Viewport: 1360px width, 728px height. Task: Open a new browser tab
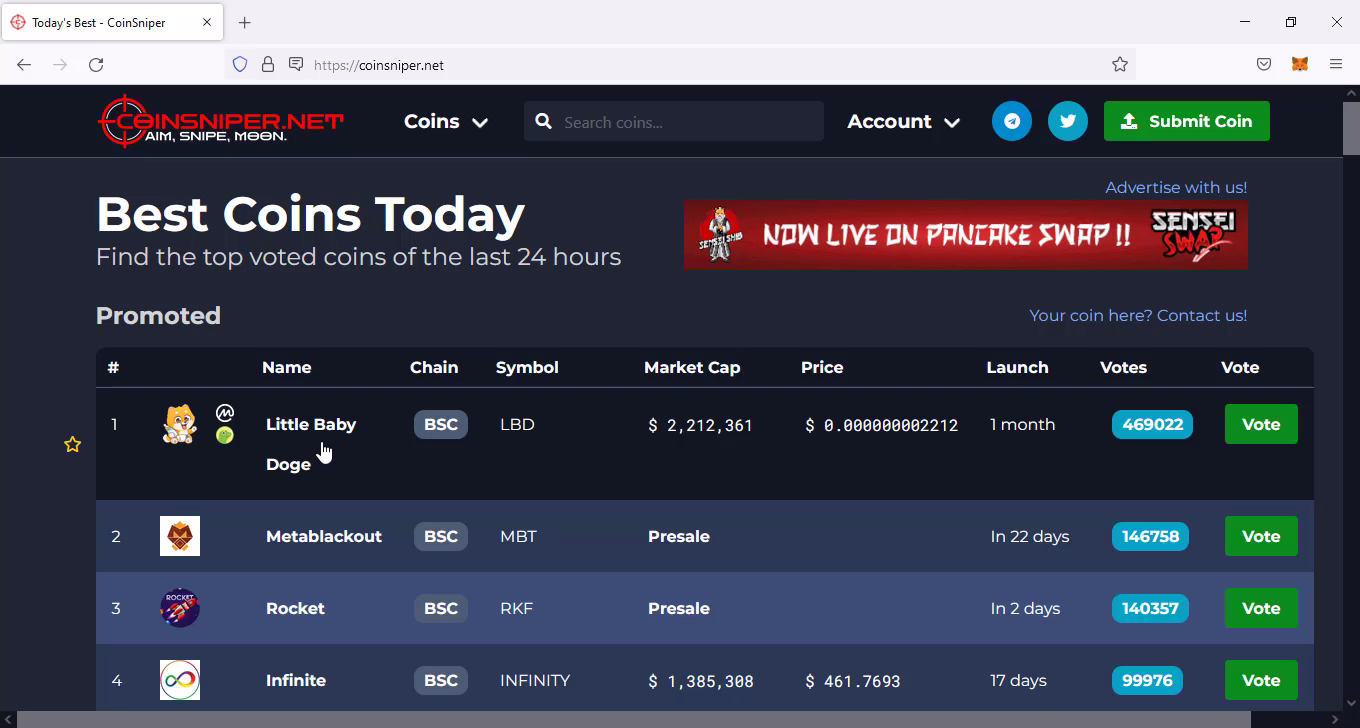tap(245, 22)
